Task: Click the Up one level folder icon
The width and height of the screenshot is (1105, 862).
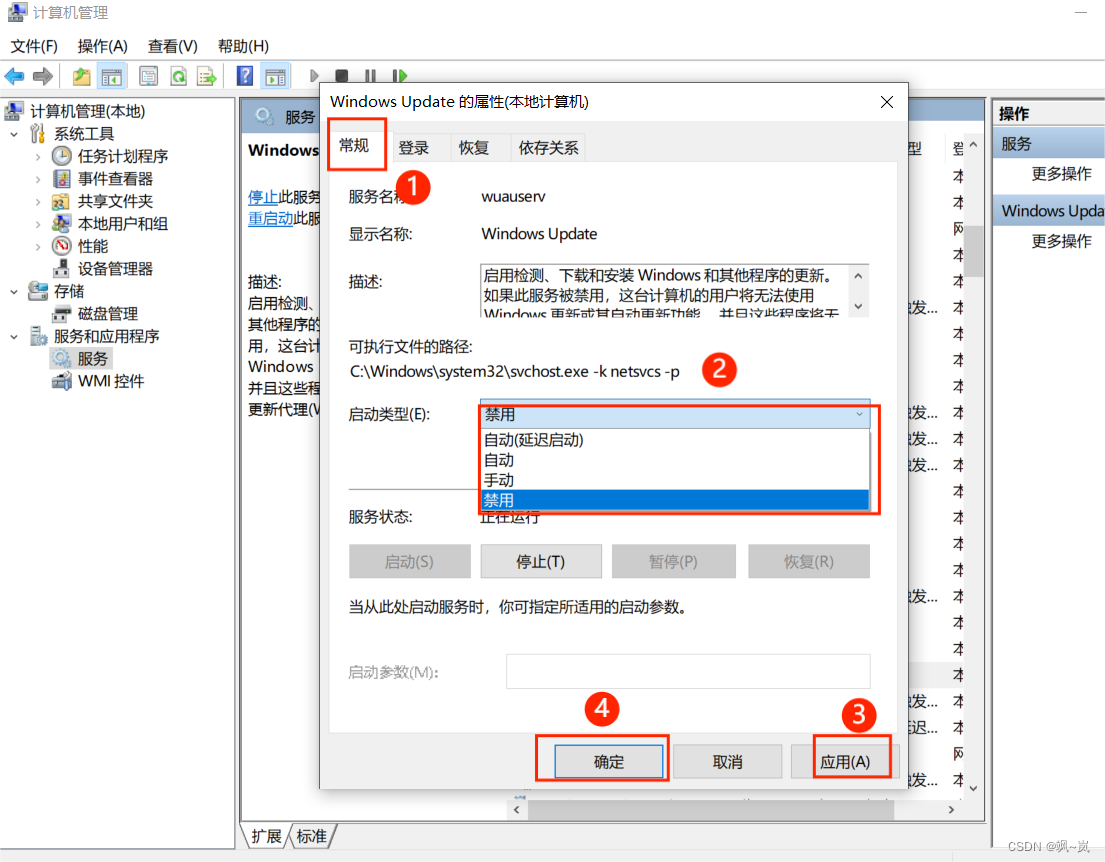Action: [82, 76]
